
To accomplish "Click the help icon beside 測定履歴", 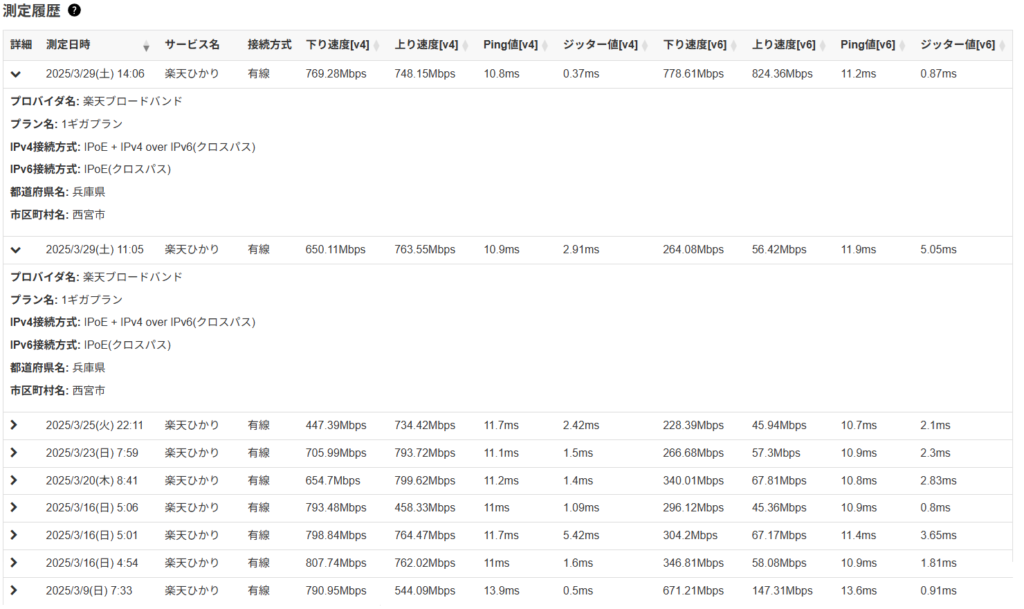I will pos(74,10).
